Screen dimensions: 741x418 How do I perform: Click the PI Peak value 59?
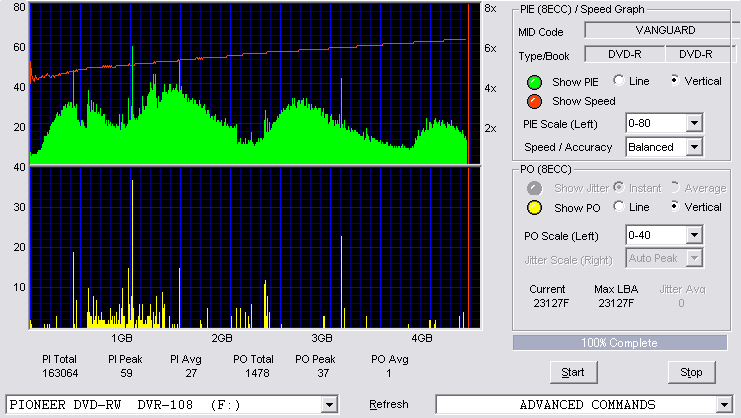point(126,373)
